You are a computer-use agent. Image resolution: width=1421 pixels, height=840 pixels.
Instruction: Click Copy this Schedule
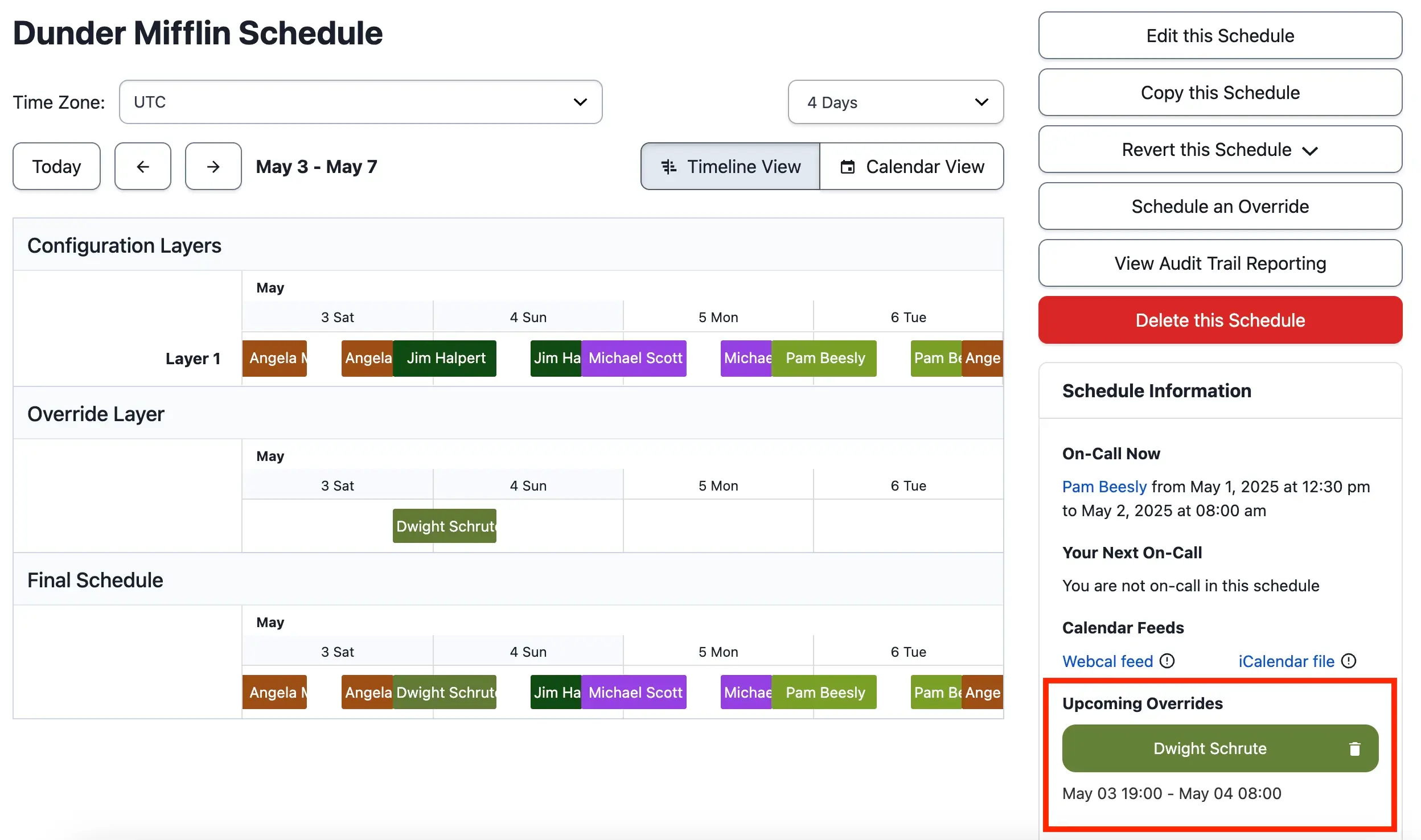1220,92
